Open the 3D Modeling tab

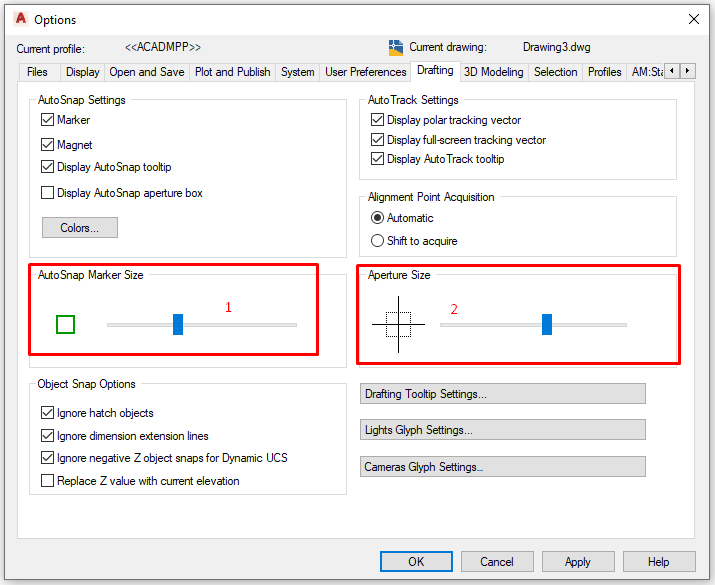tap(493, 72)
